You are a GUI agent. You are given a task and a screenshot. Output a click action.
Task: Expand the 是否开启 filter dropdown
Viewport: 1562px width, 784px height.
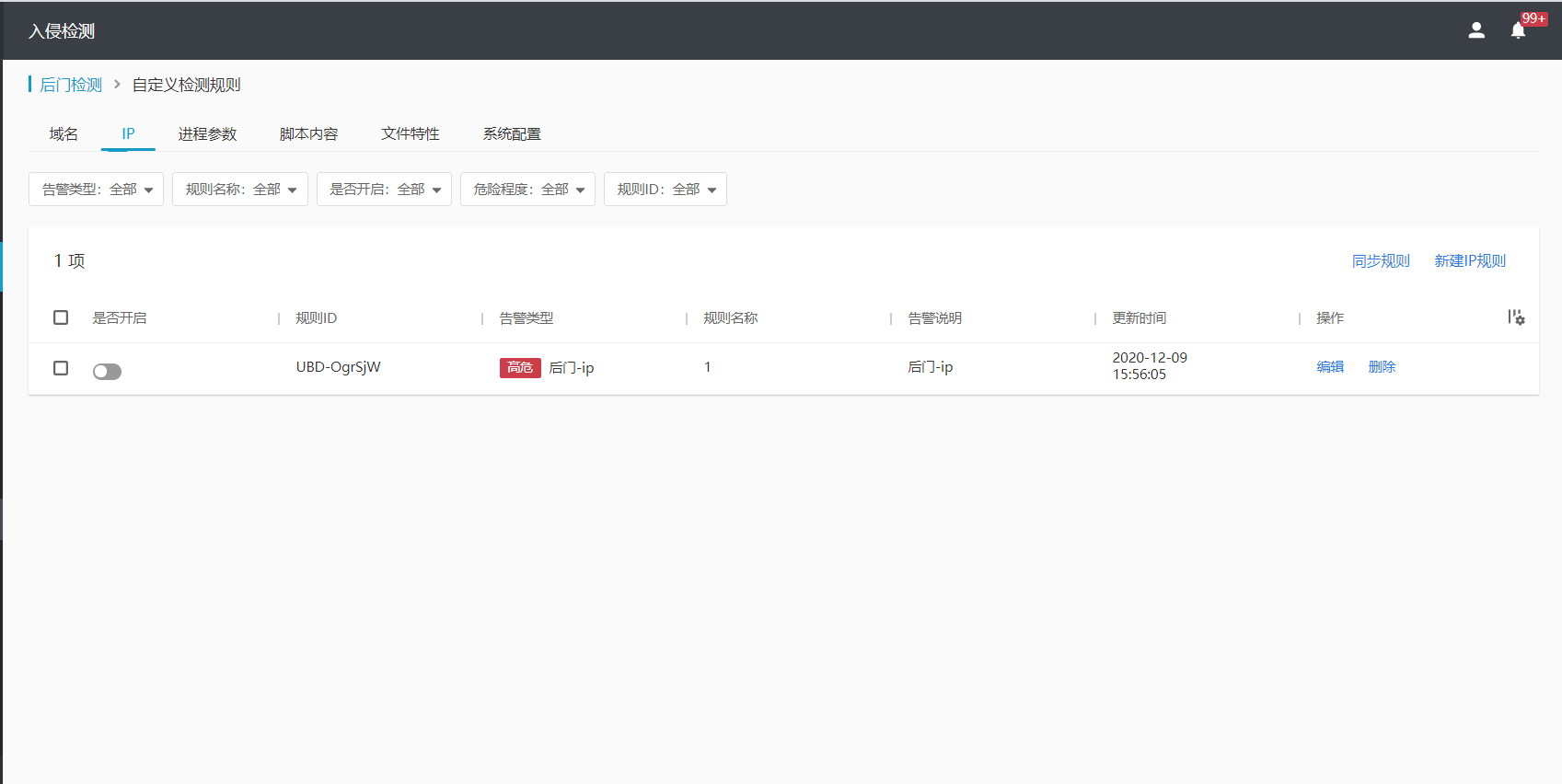click(384, 190)
